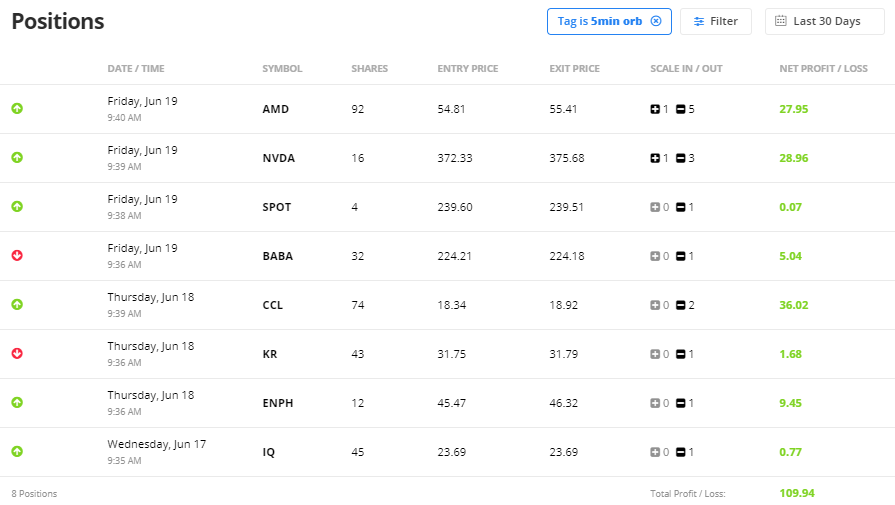Remove the 5min orb tag filter

(656, 21)
